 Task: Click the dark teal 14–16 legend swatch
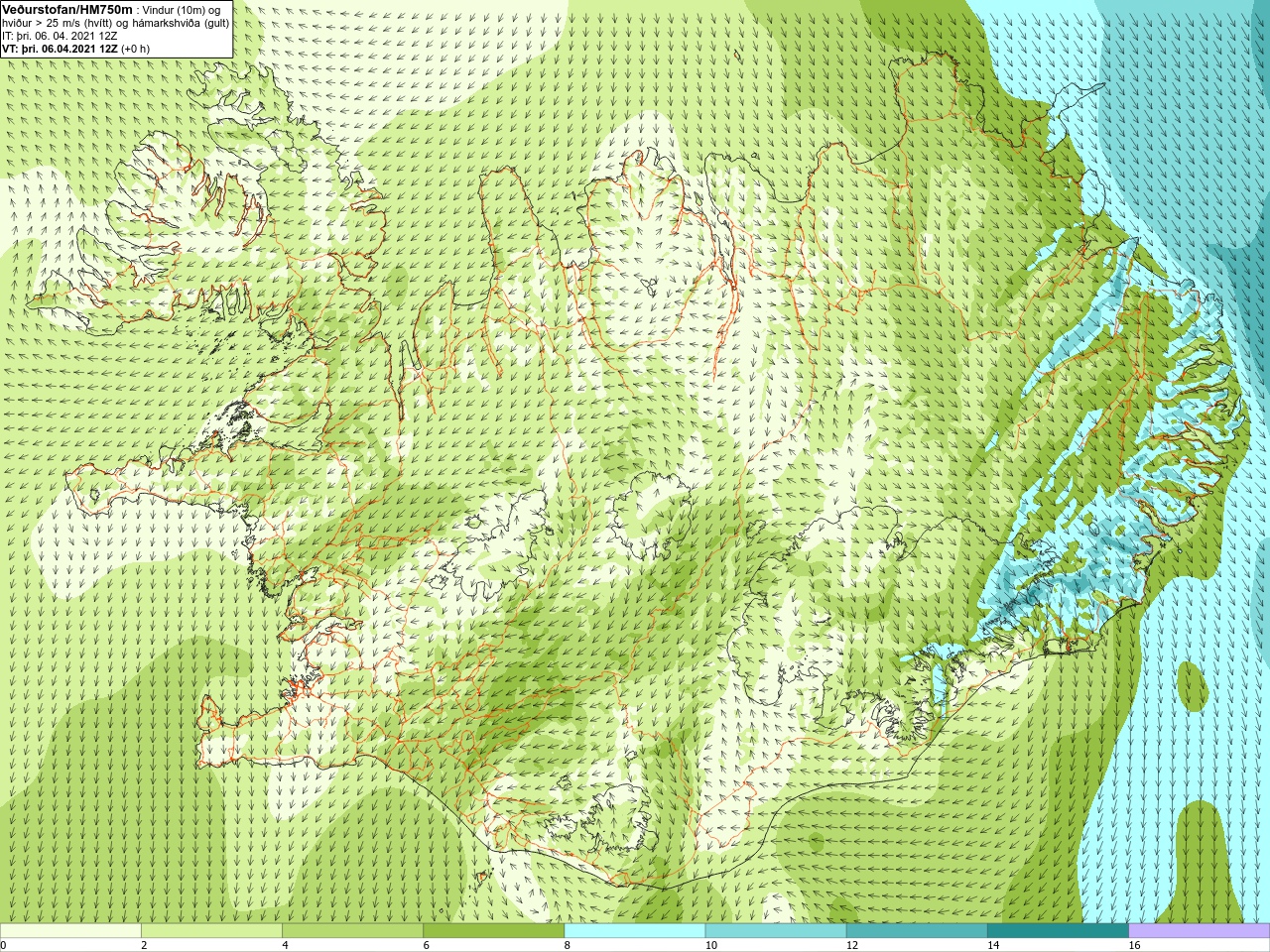tap(1058, 931)
